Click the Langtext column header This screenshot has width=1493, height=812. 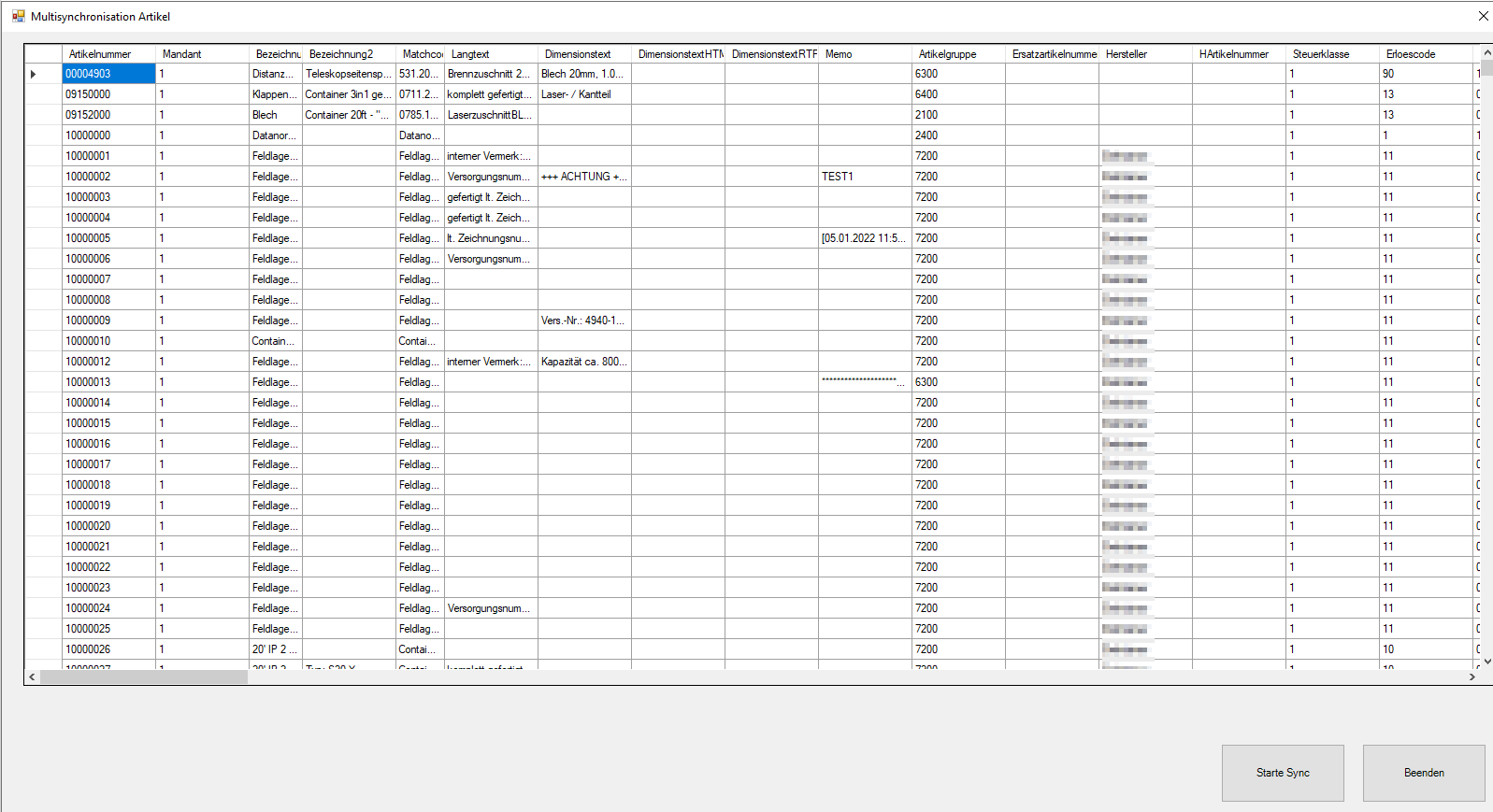(x=491, y=54)
